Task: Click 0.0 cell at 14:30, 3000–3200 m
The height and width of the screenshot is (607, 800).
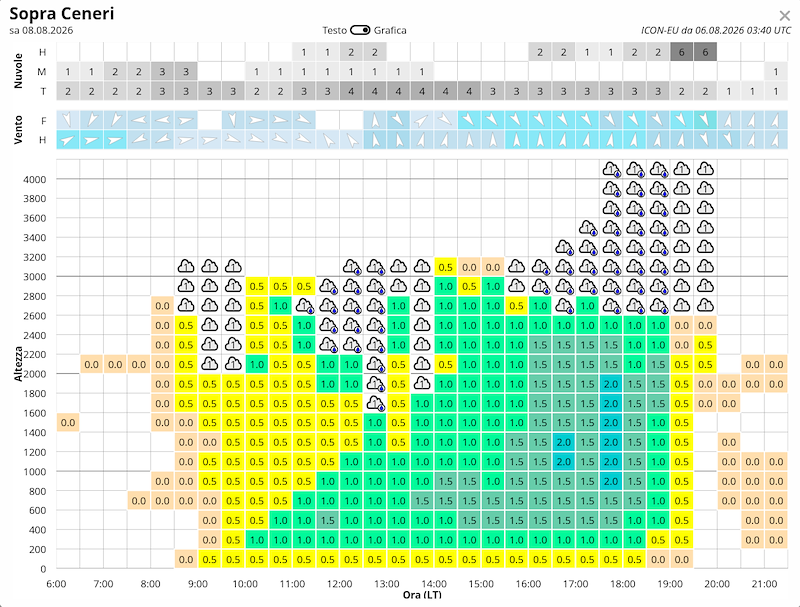Action: (469, 267)
